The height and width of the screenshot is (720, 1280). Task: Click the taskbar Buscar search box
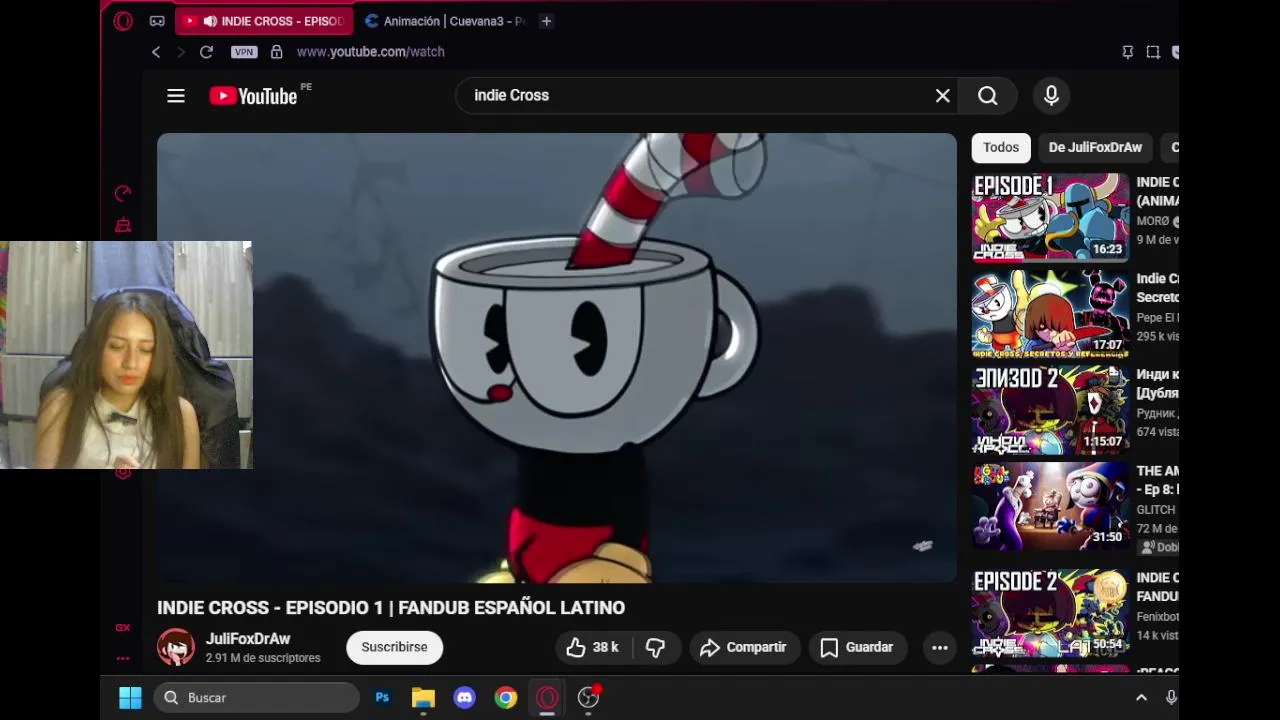tap(256, 698)
